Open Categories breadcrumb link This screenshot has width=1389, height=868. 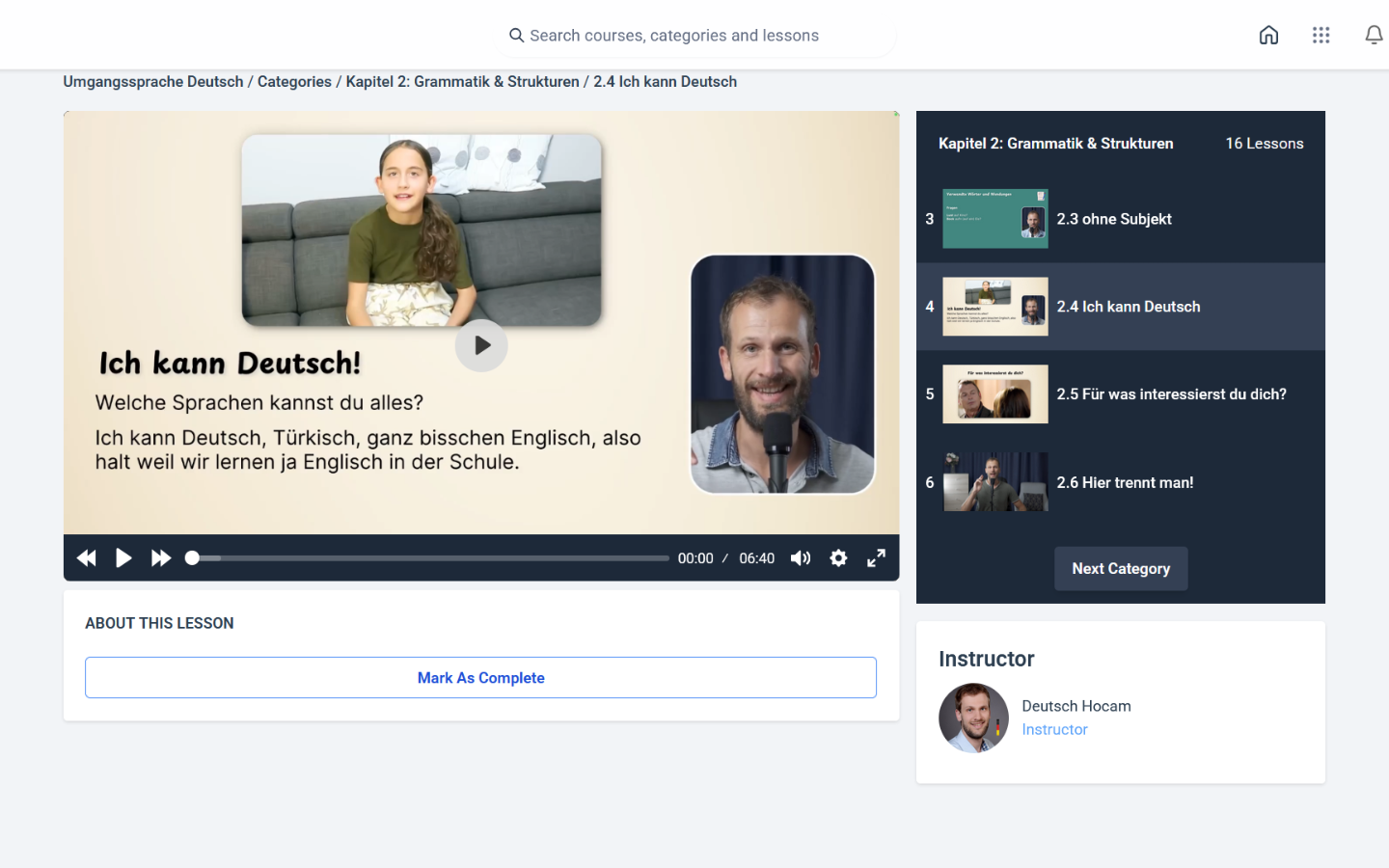tap(294, 82)
